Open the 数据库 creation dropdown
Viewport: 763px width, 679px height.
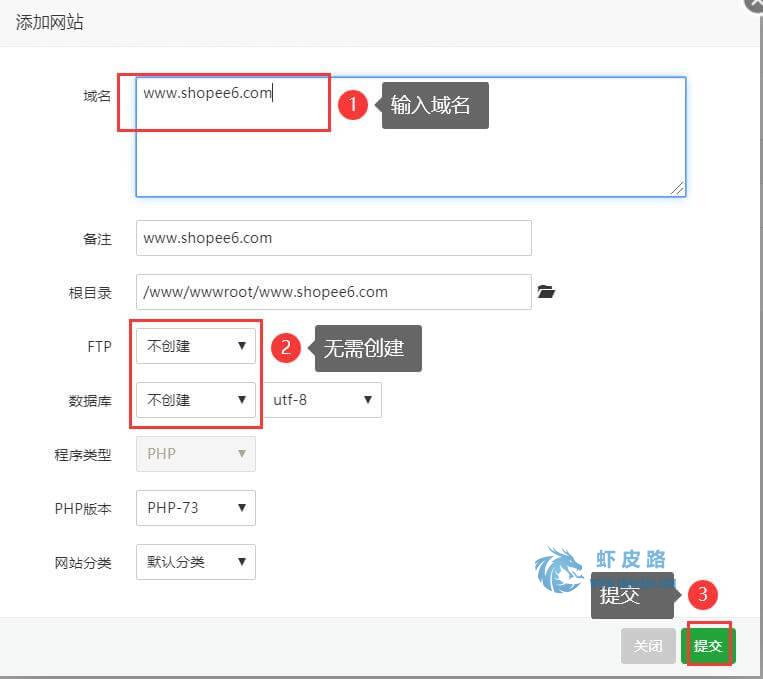(196, 400)
